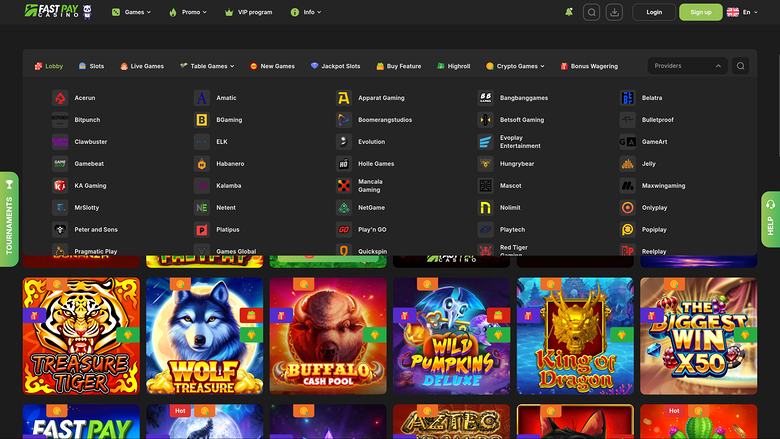Select the Jelly provider icon
The image size is (780, 439).
pos(628,164)
